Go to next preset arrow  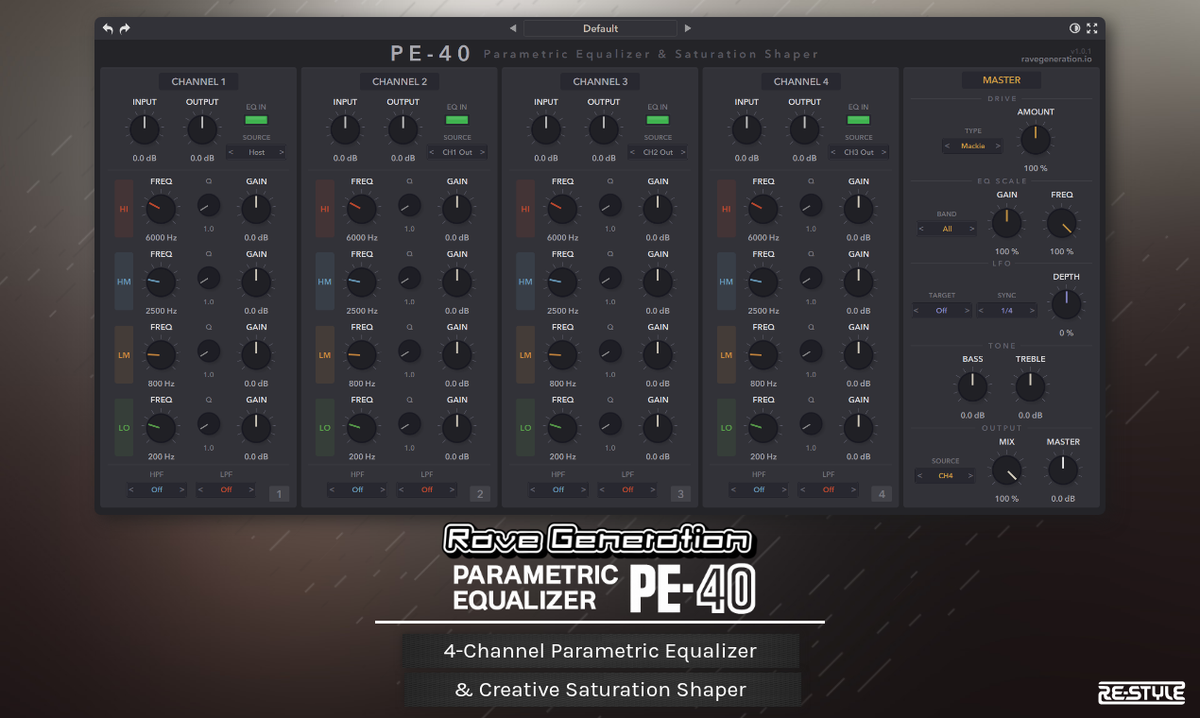(x=688, y=28)
